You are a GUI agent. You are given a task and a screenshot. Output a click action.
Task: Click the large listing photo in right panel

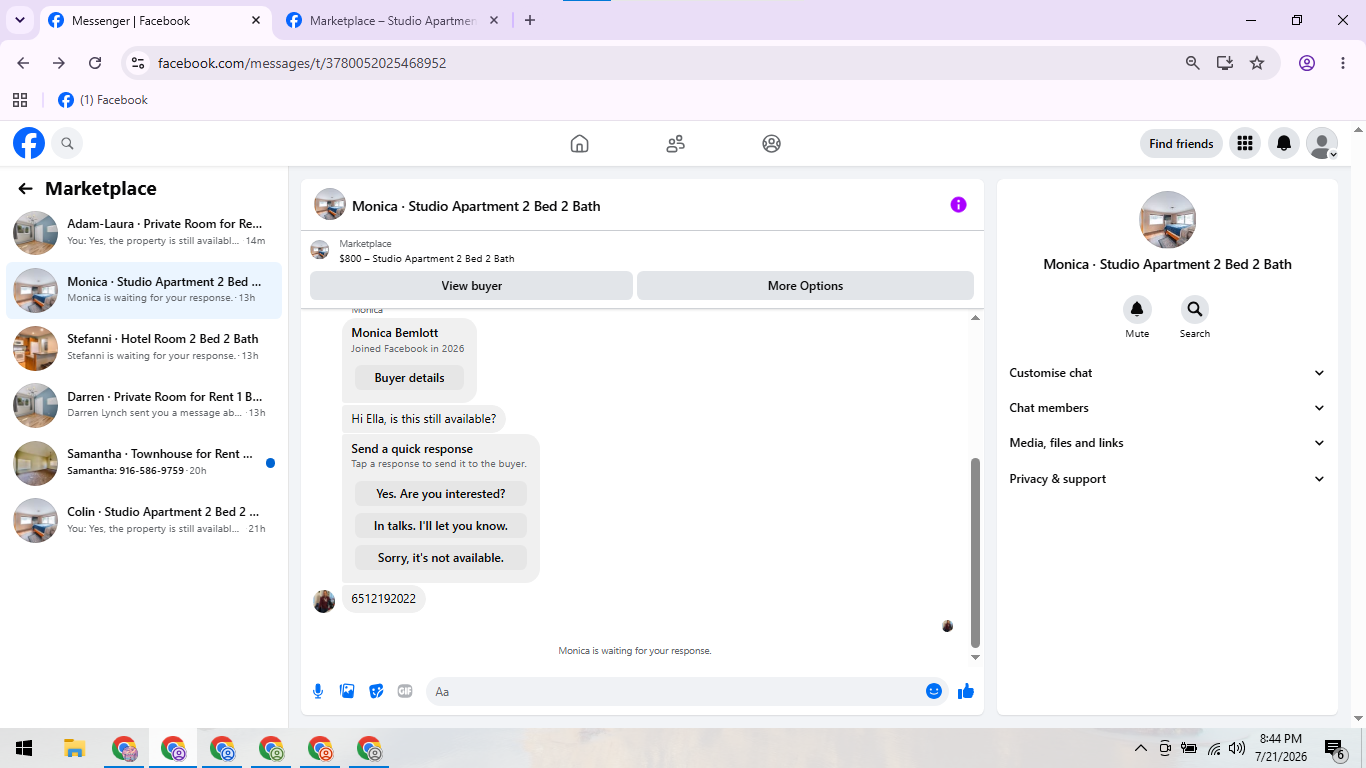[x=1167, y=219]
